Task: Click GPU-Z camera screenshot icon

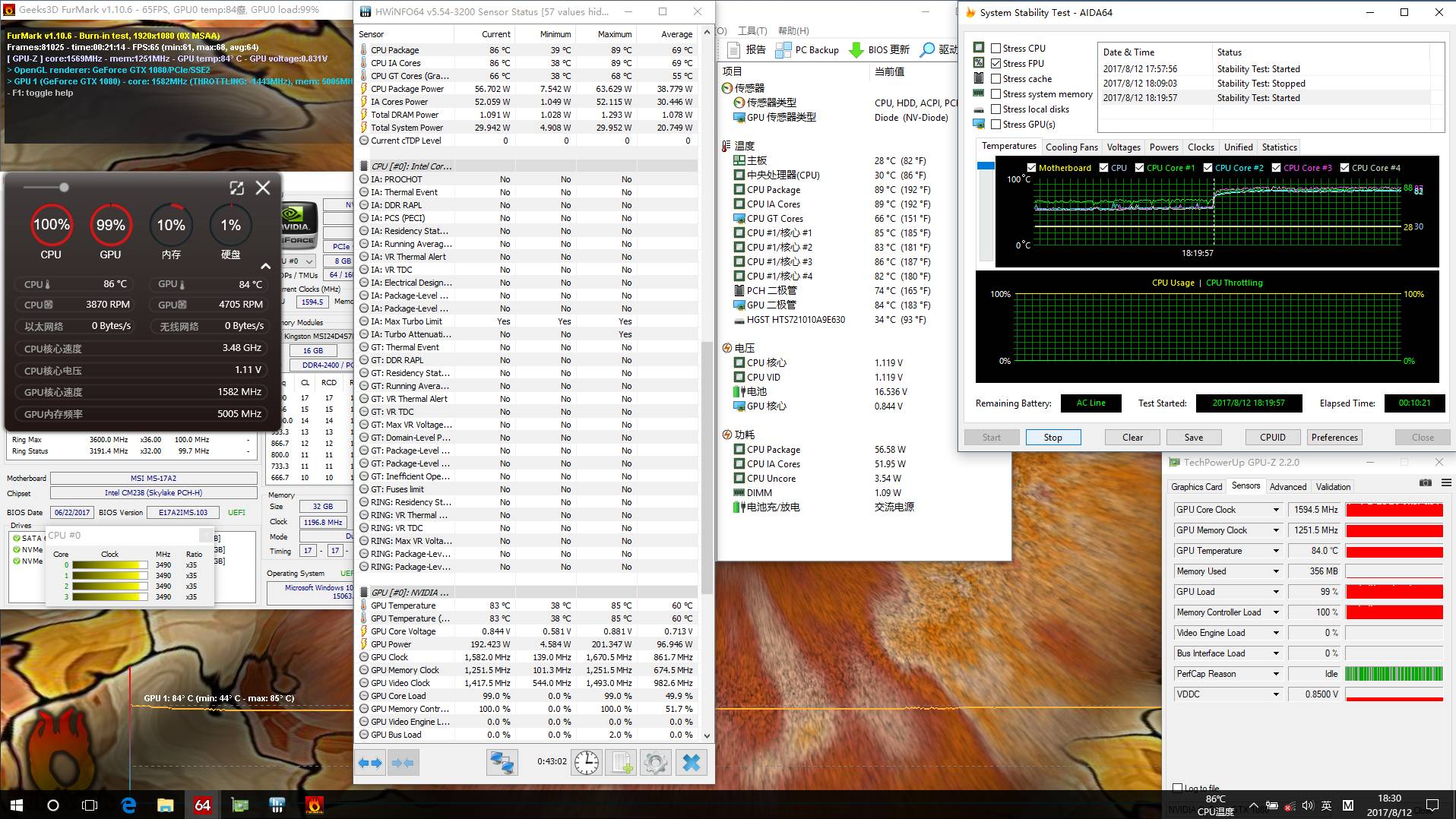Action: 1426,483
